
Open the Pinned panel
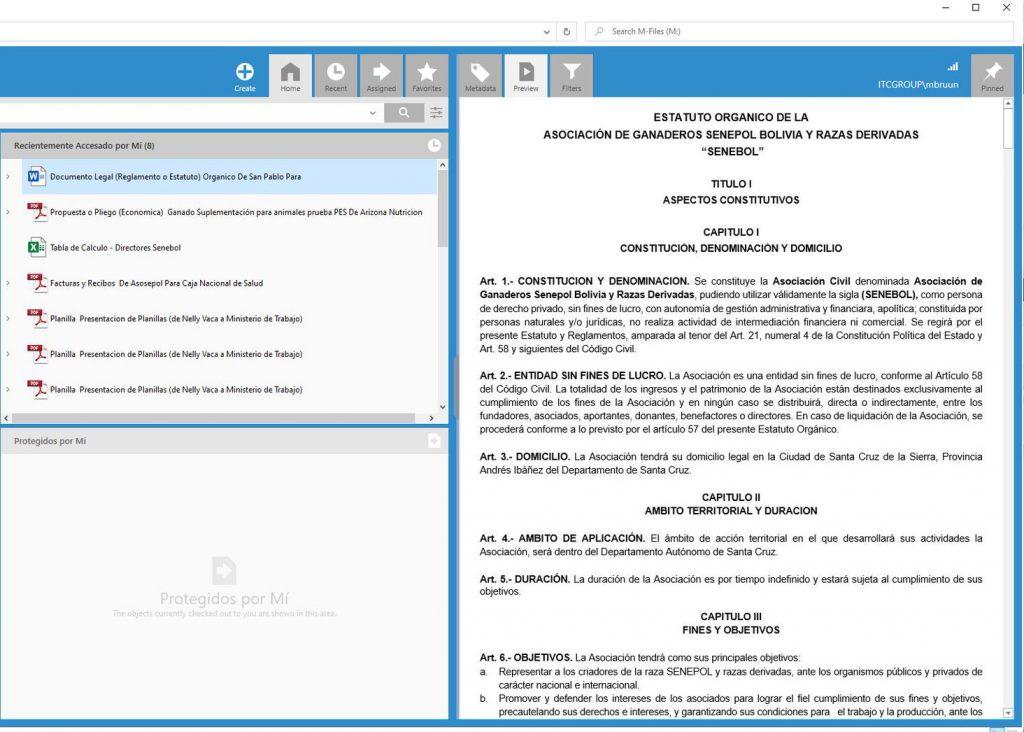click(x=992, y=76)
